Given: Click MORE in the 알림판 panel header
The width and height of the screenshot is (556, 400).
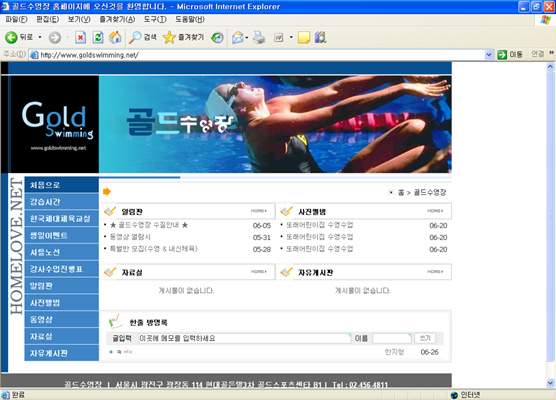Looking at the screenshot, I should [x=259, y=211].
